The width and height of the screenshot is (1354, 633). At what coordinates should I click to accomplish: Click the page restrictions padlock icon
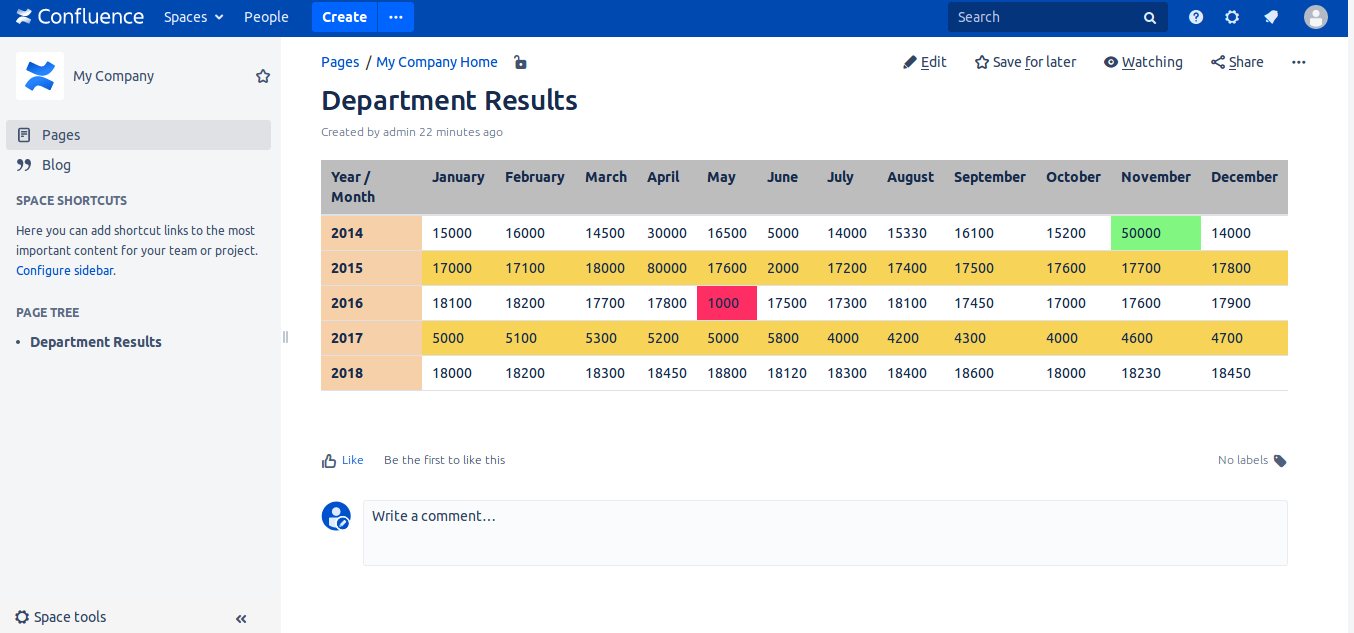pyautogui.click(x=520, y=62)
